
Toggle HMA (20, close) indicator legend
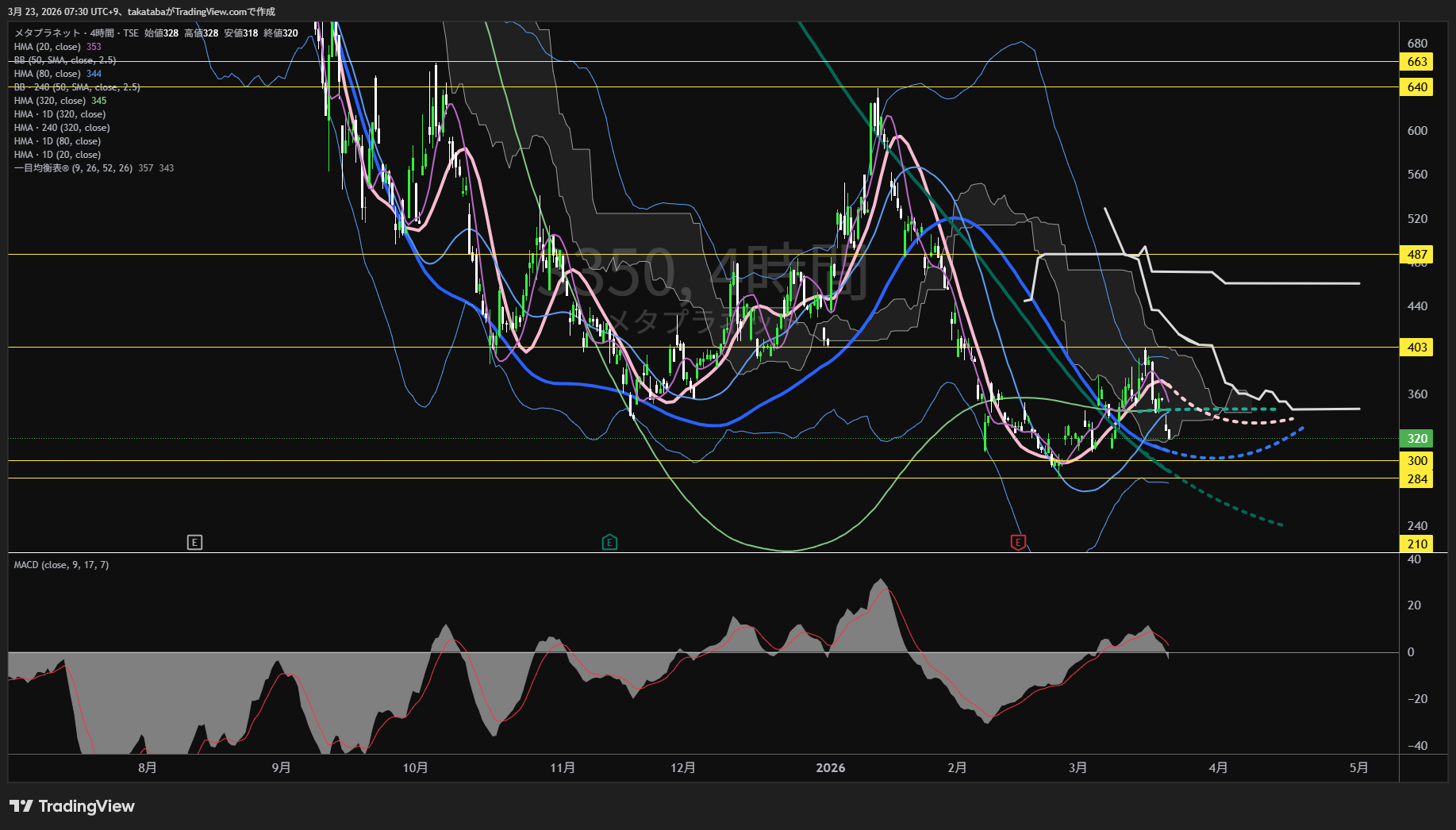[48, 47]
